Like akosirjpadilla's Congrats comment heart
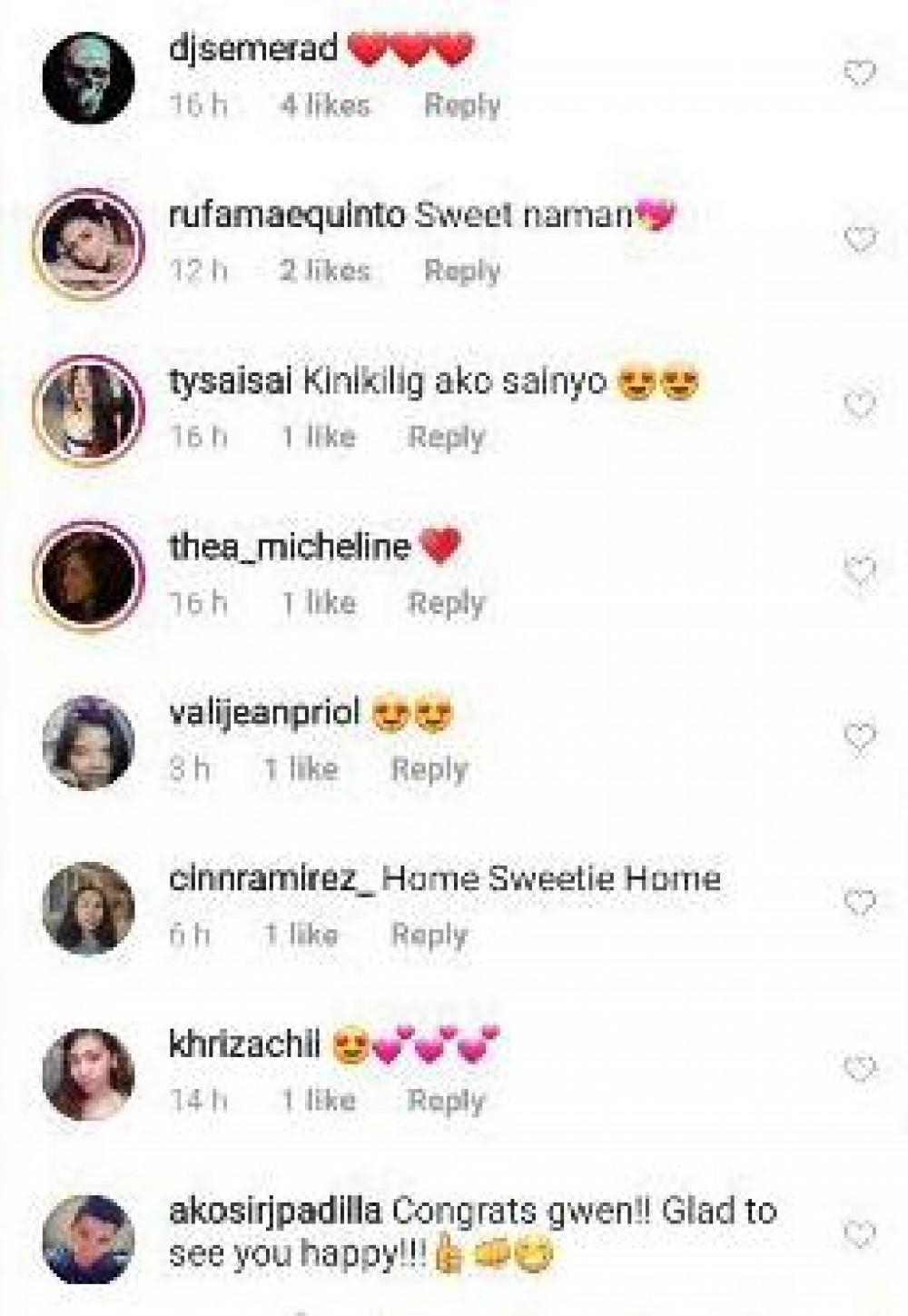Screen dimensions: 908x1316 (x=859, y=1234)
